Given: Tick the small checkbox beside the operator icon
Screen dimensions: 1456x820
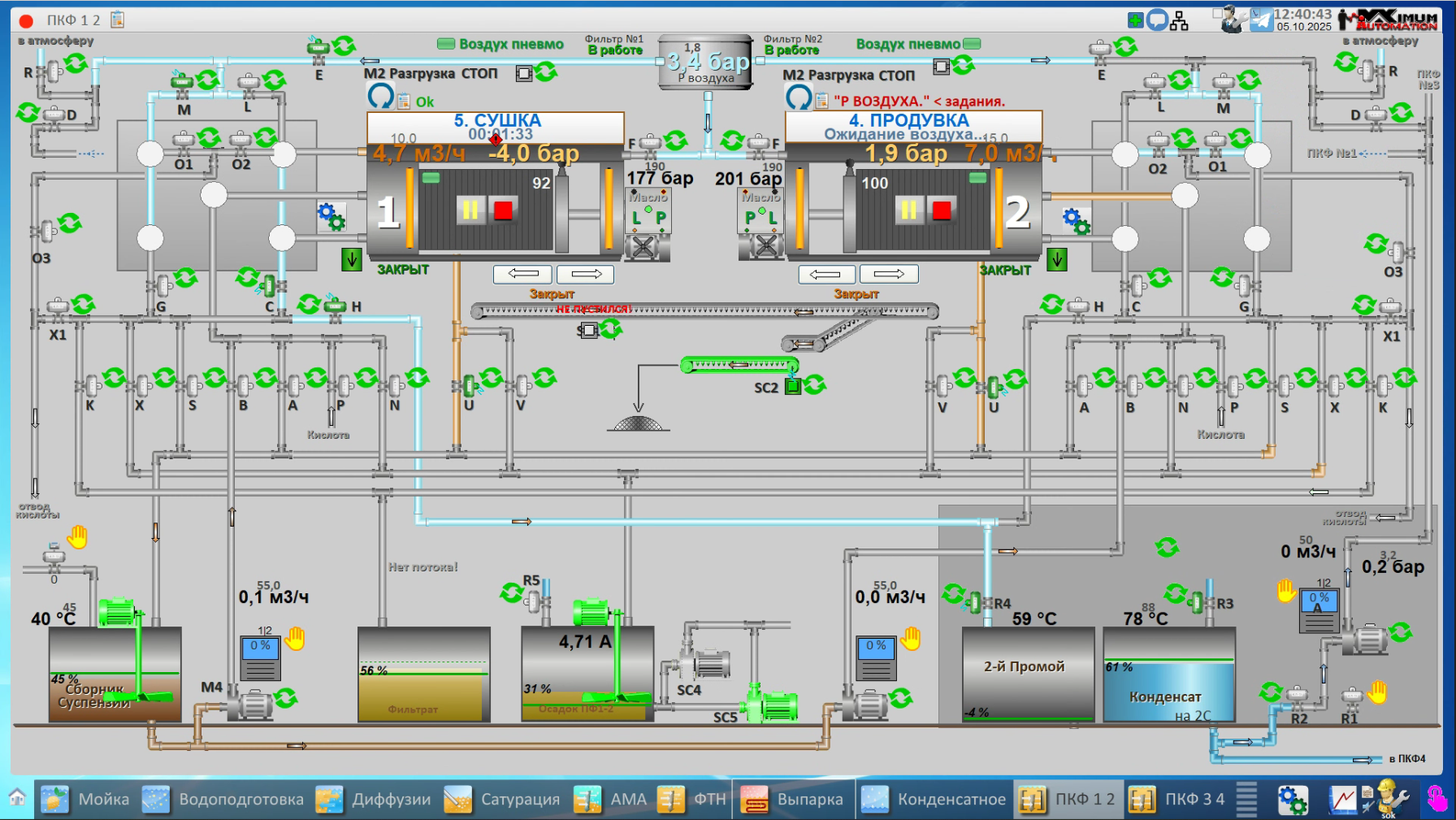Looking at the screenshot, I should click(x=1217, y=13).
